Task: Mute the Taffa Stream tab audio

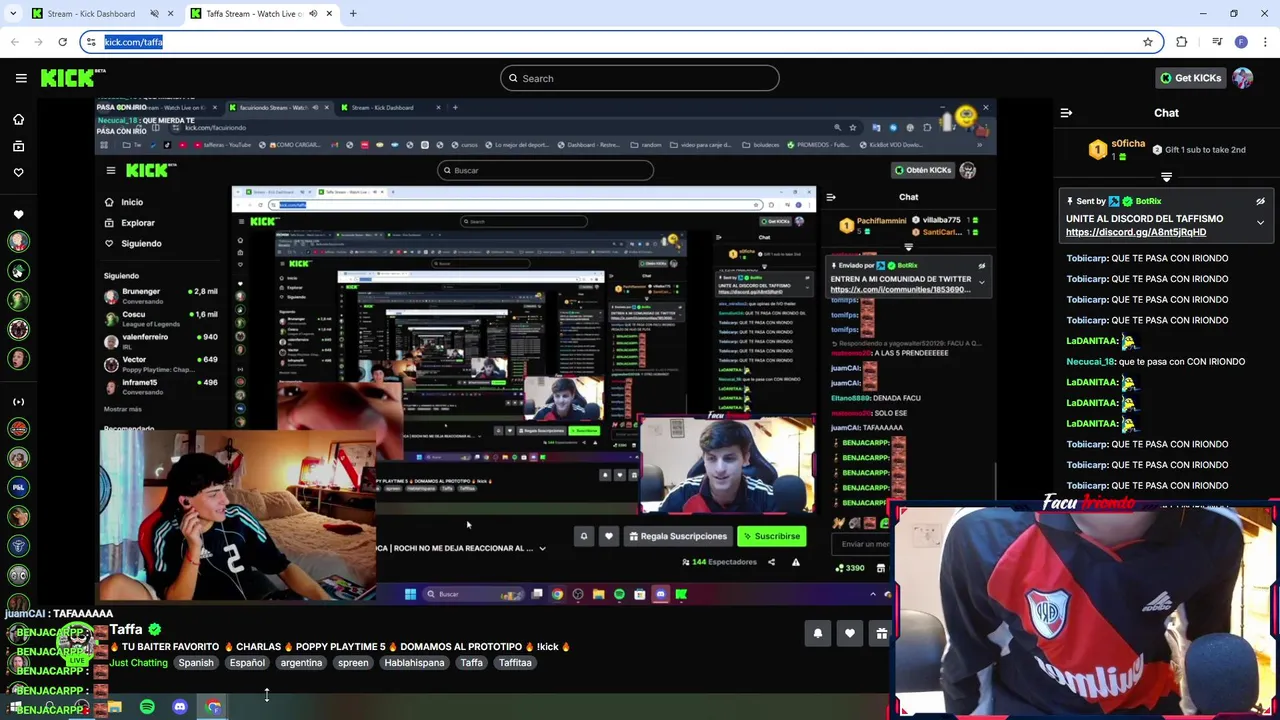Action: click(314, 14)
